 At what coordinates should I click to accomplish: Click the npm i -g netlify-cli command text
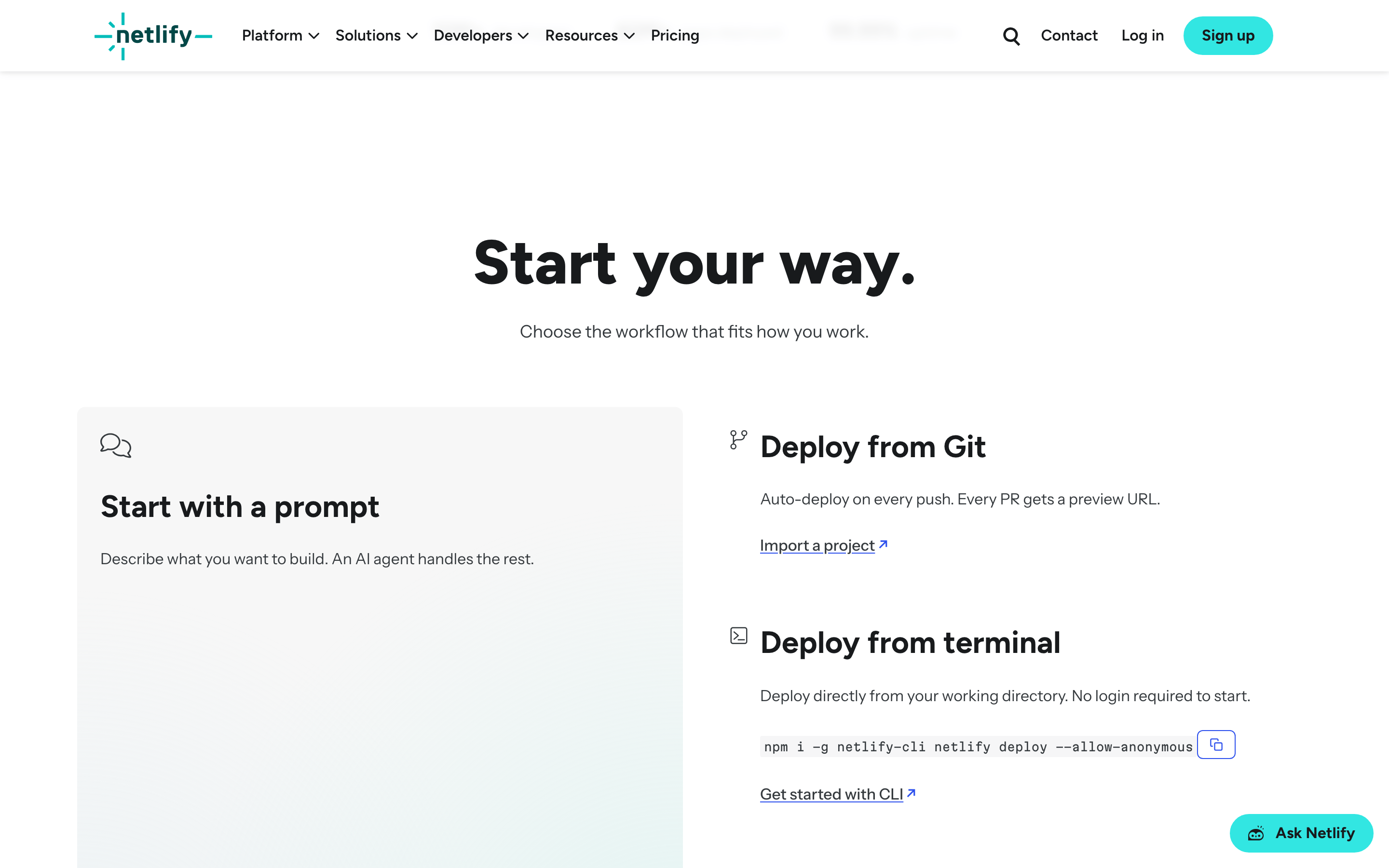(x=978, y=746)
